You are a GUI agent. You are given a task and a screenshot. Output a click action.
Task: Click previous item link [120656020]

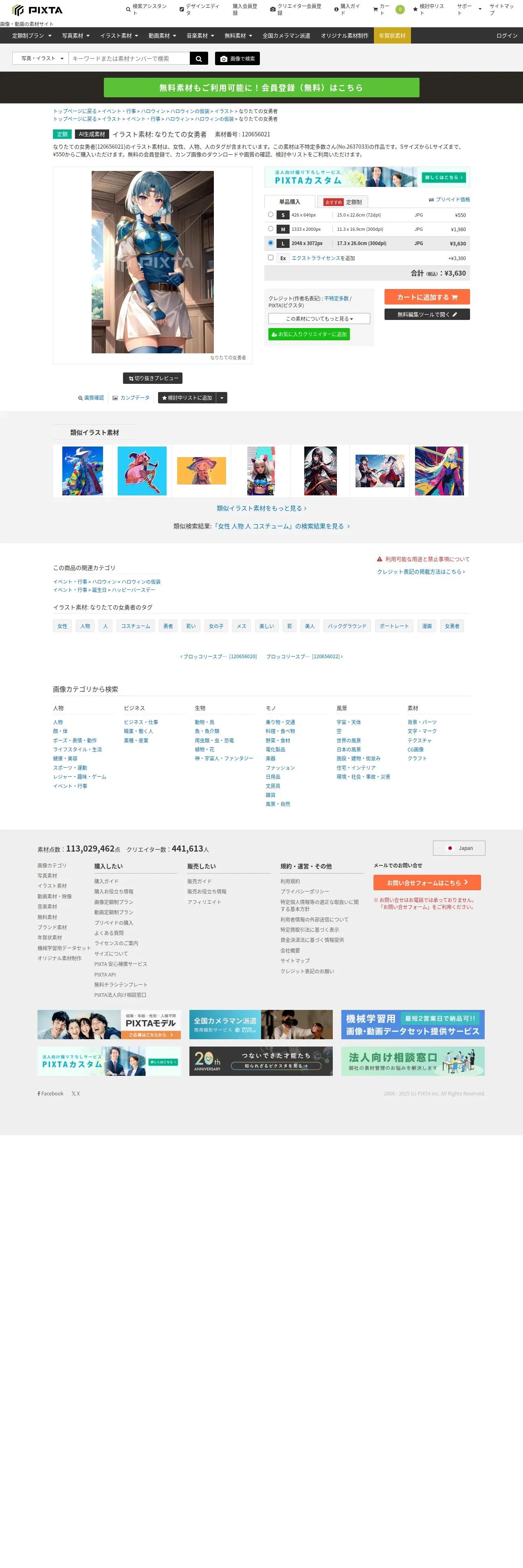219,656
